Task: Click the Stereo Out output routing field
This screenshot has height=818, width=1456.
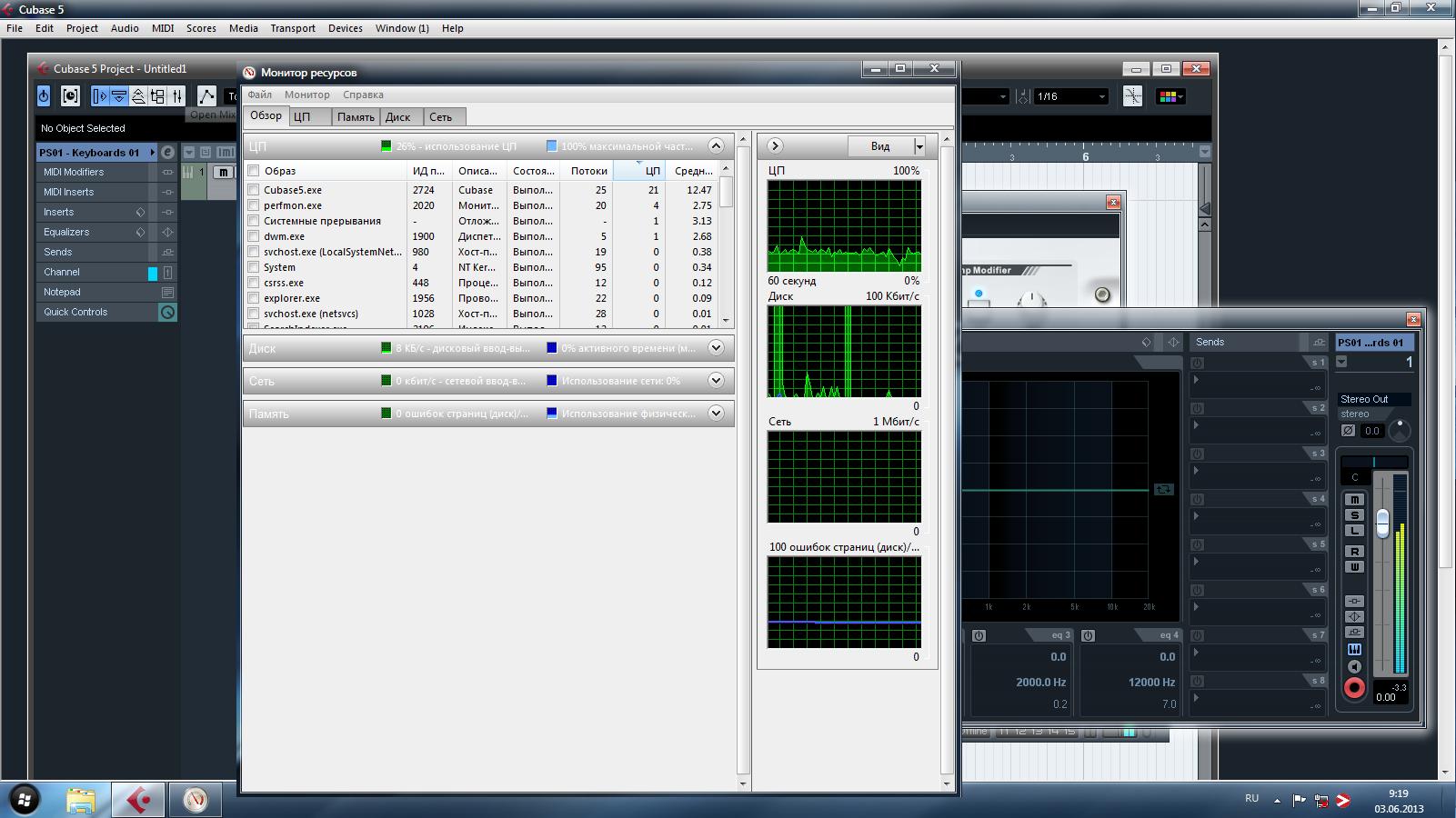Action: pyautogui.click(x=1373, y=399)
